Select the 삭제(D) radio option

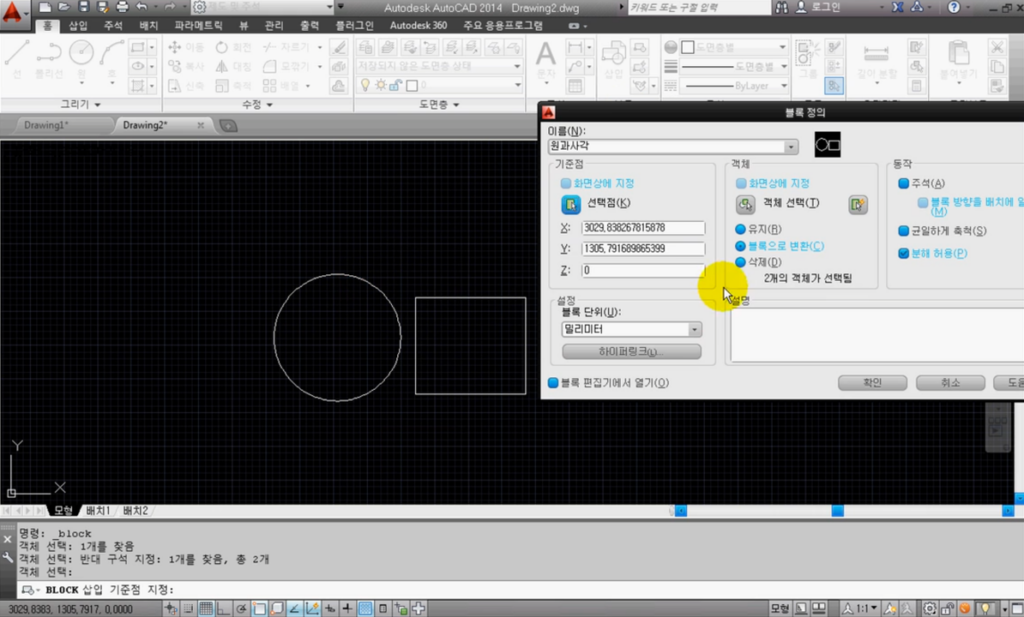click(x=740, y=262)
